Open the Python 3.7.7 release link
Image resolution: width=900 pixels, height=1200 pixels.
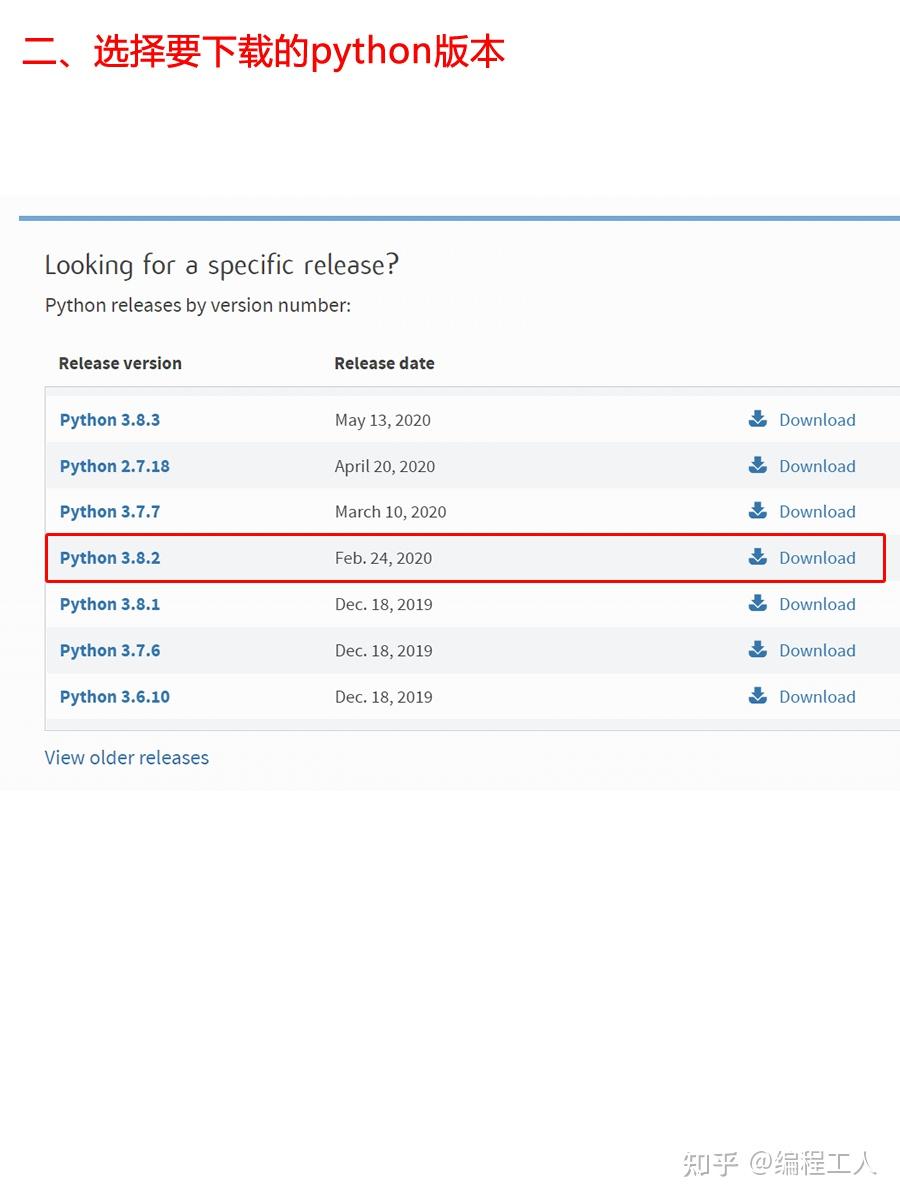click(x=110, y=512)
